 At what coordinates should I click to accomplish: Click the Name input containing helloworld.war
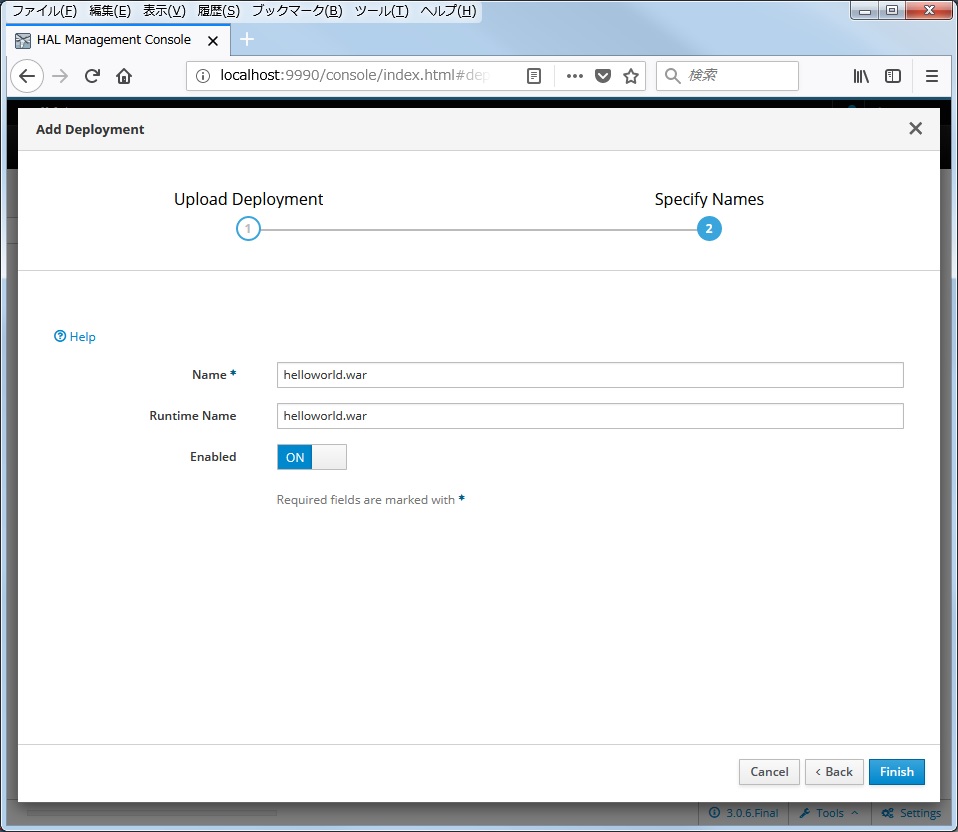point(590,375)
